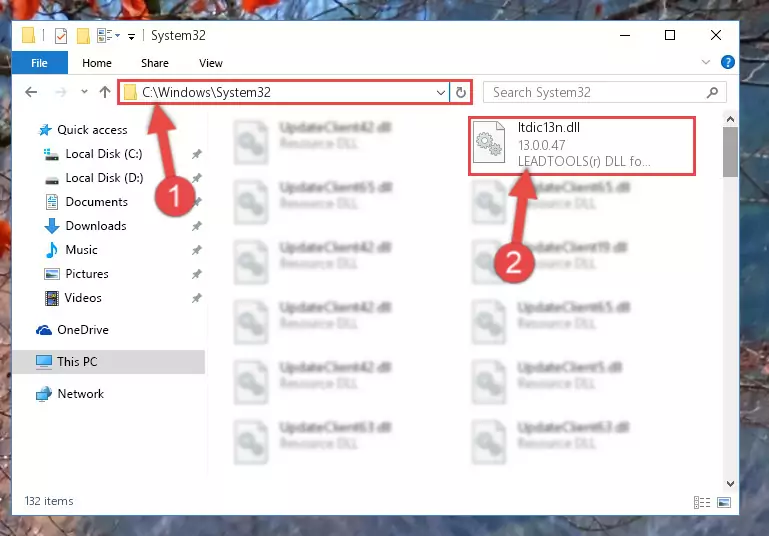Click the search magnifier icon

712,92
